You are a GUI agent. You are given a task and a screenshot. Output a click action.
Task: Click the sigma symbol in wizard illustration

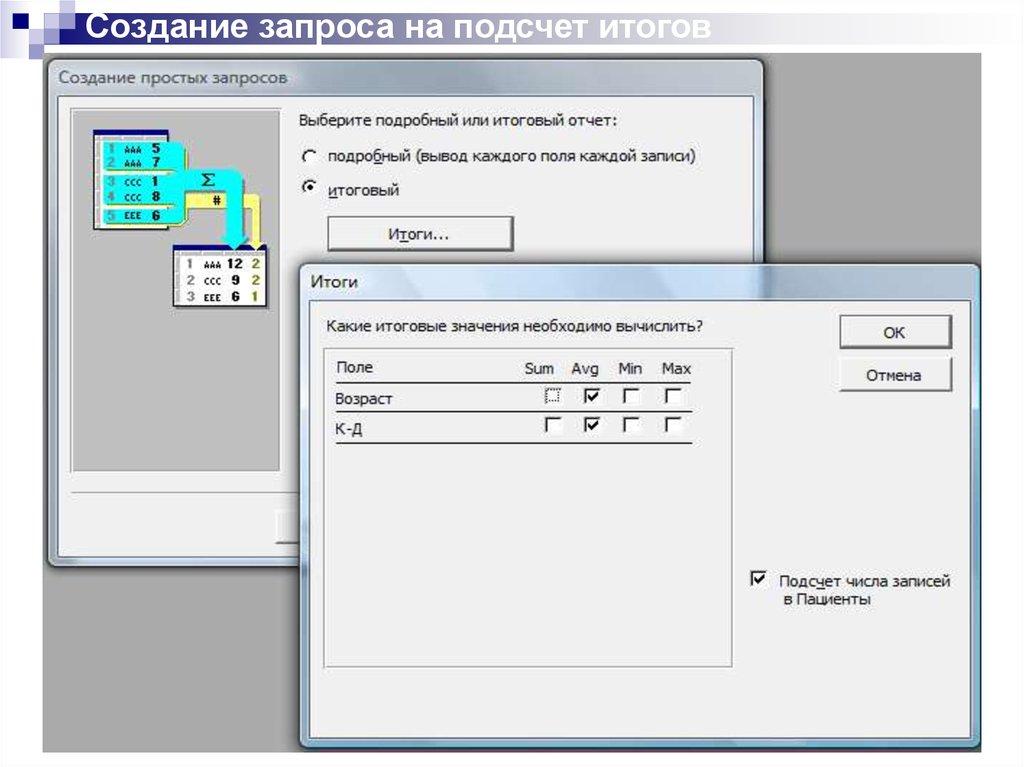tap(208, 181)
